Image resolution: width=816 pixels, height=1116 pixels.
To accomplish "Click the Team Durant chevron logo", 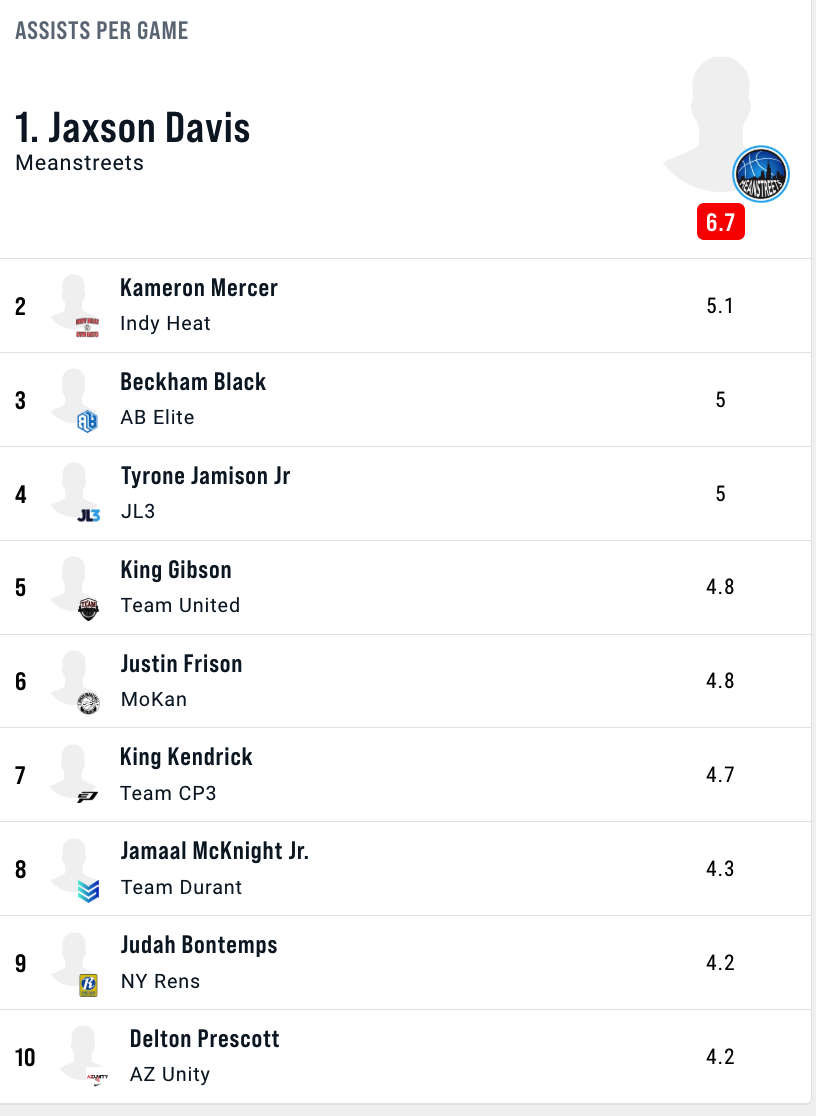I will pos(88,891).
